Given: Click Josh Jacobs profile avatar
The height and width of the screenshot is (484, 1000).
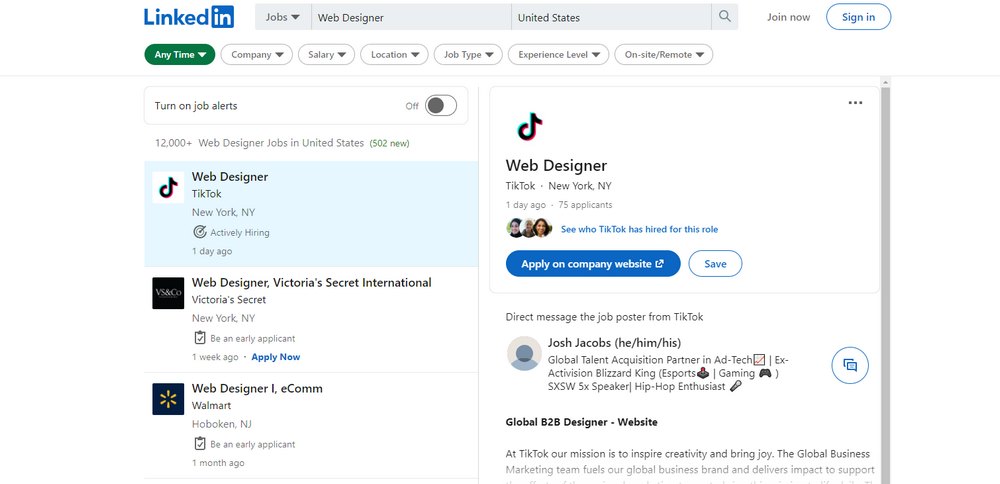Looking at the screenshot, I should pos(524,353).
